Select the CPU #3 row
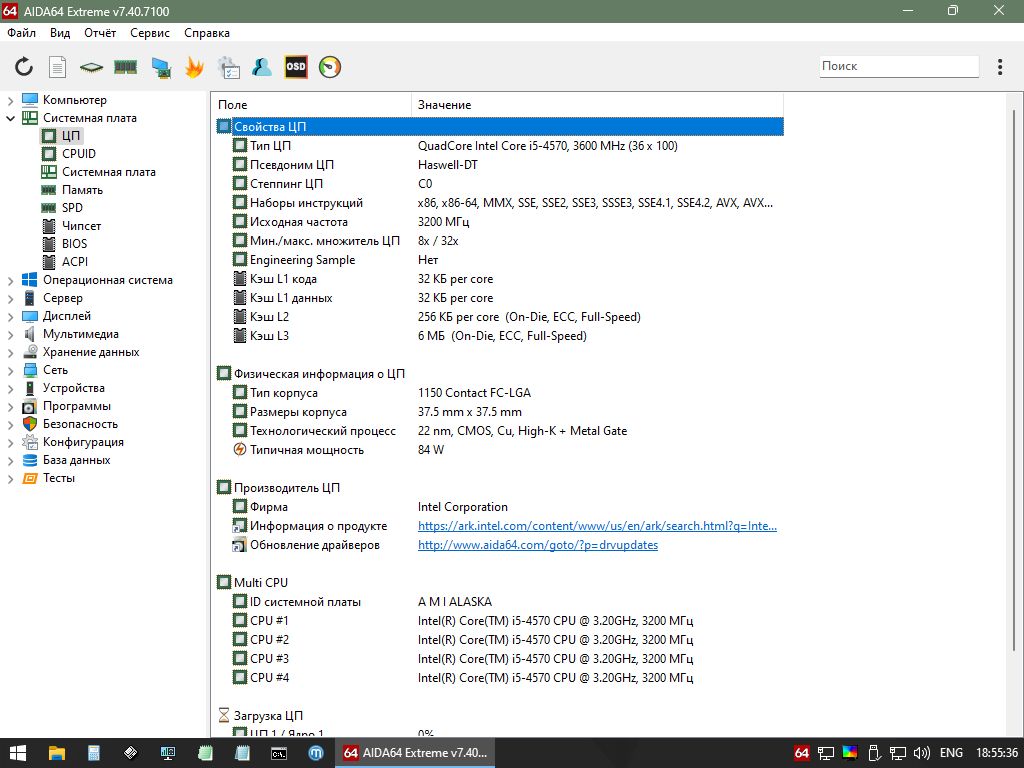 [500, 658]
